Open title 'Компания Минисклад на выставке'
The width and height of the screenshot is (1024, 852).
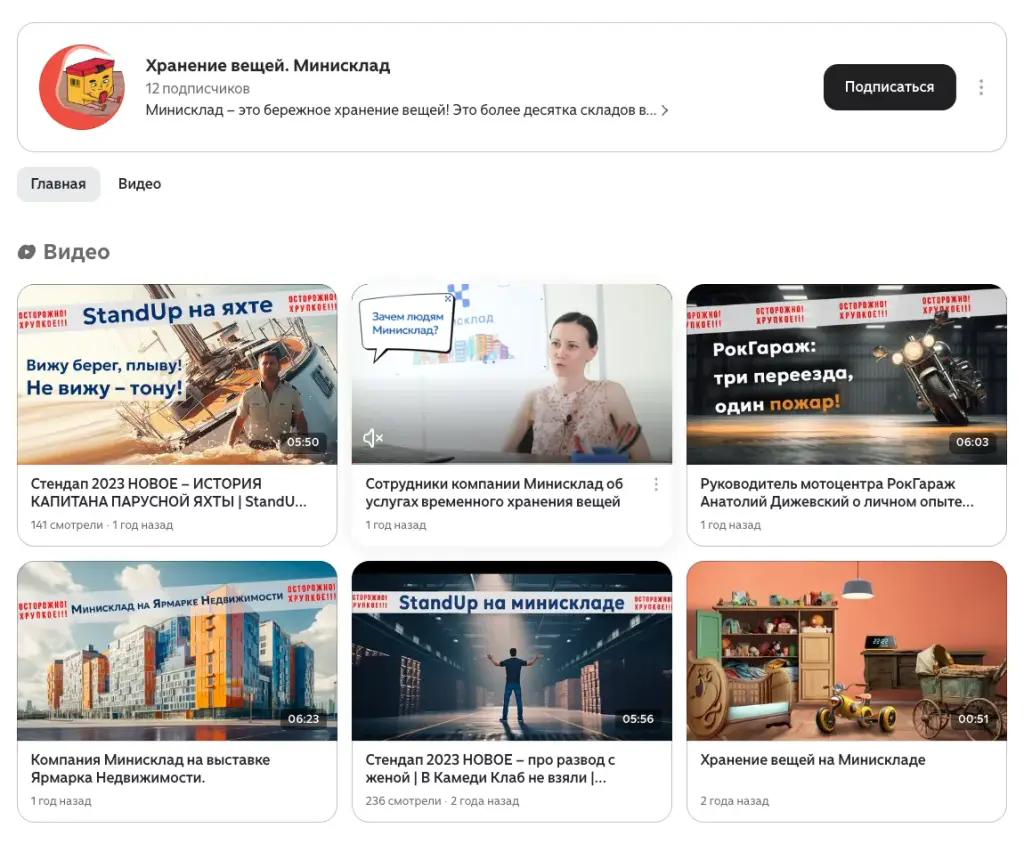[150, 769]
